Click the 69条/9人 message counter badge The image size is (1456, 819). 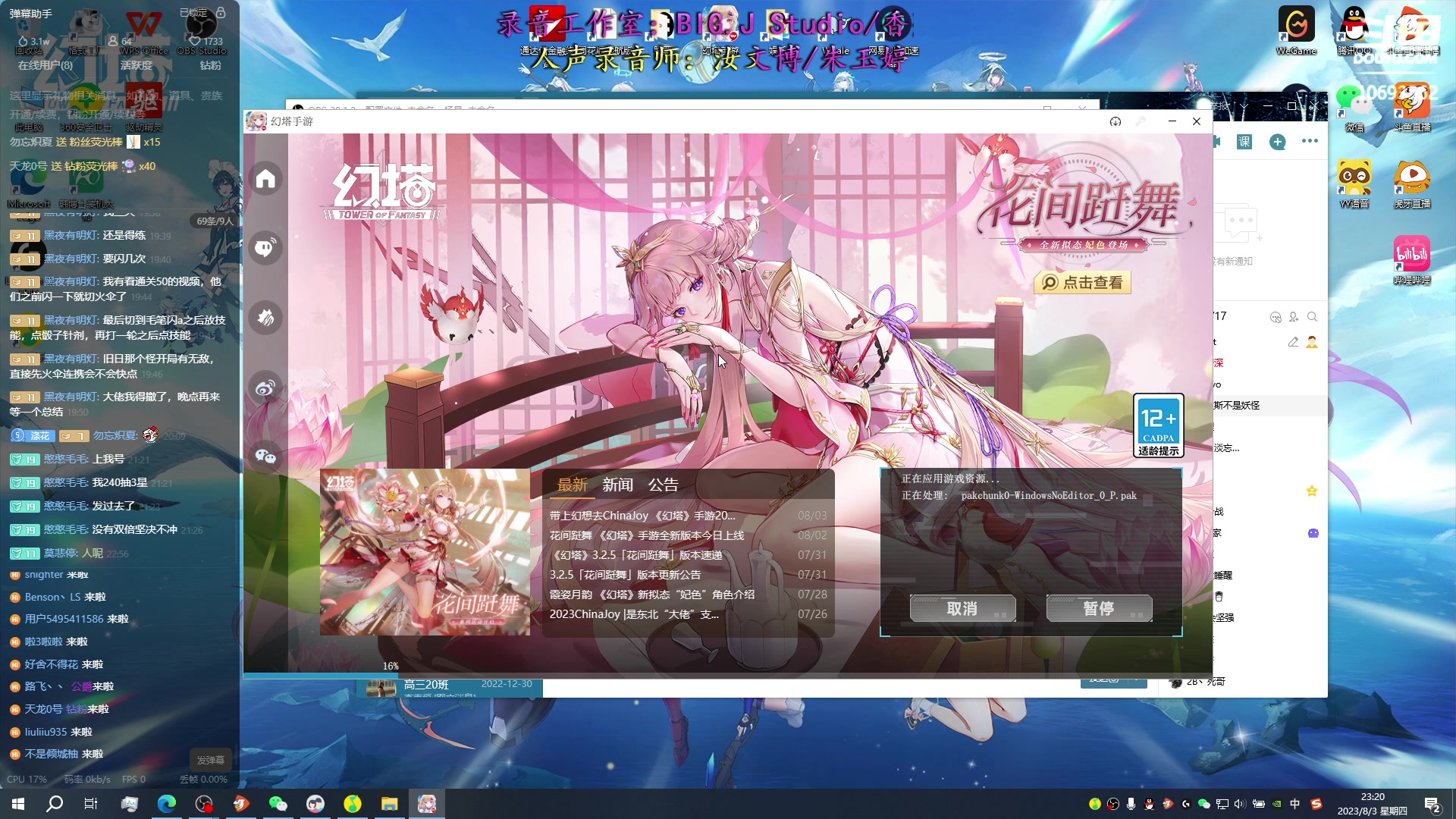[215, 221]
